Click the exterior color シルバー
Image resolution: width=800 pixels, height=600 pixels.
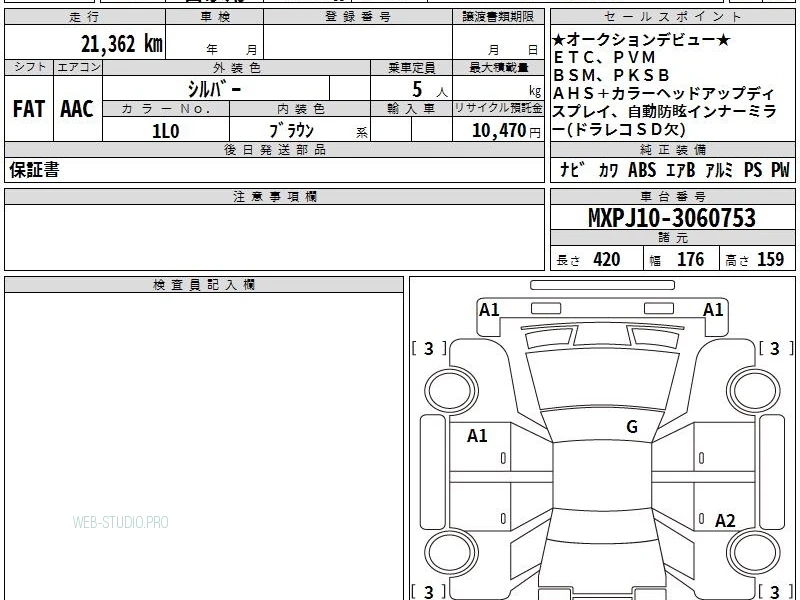(x=214, y=89)
